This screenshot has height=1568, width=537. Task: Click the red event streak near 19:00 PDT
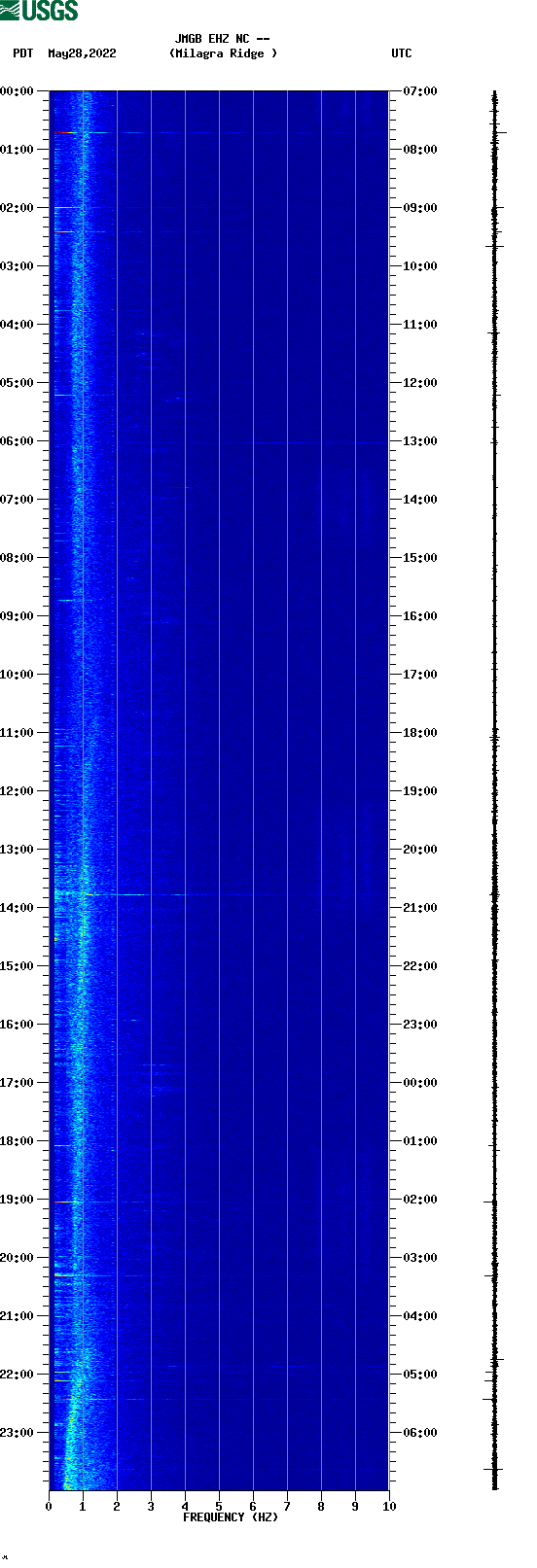64,1202
